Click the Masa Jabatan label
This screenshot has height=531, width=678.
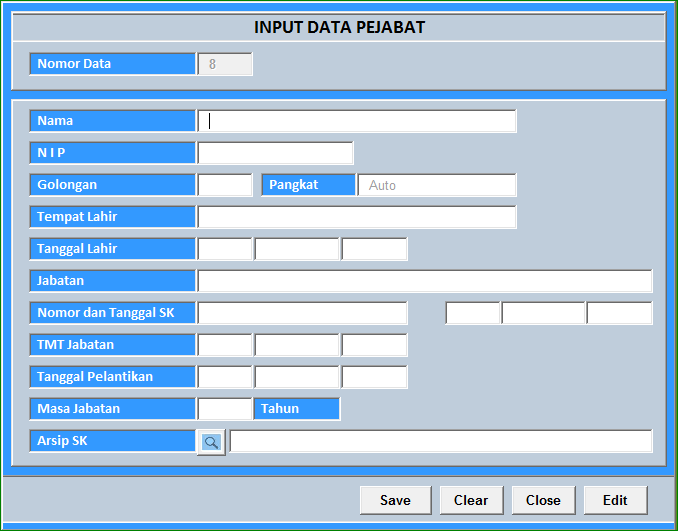coord(112,409)
